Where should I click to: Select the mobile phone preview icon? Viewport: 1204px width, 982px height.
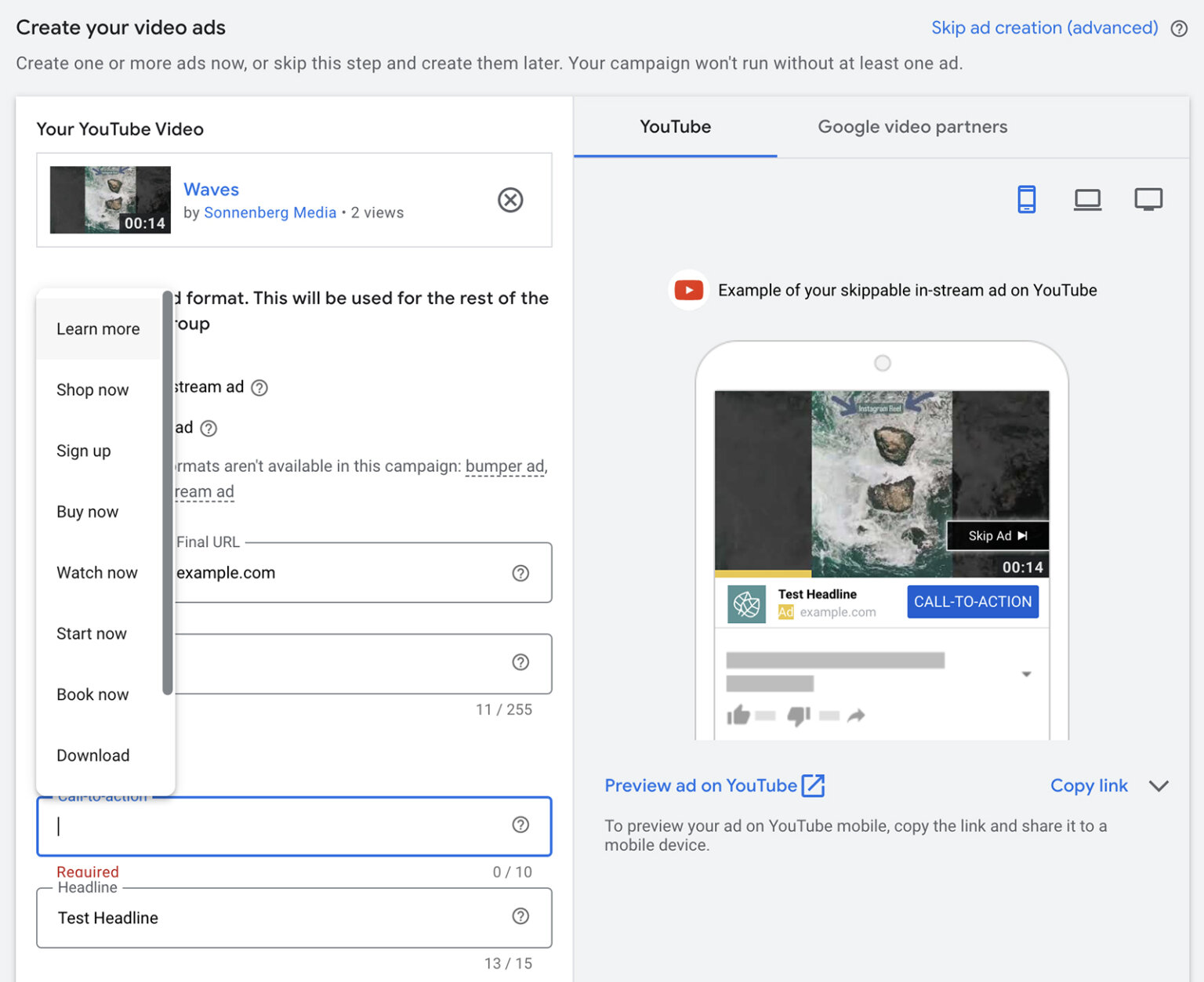coord(1027,199)
